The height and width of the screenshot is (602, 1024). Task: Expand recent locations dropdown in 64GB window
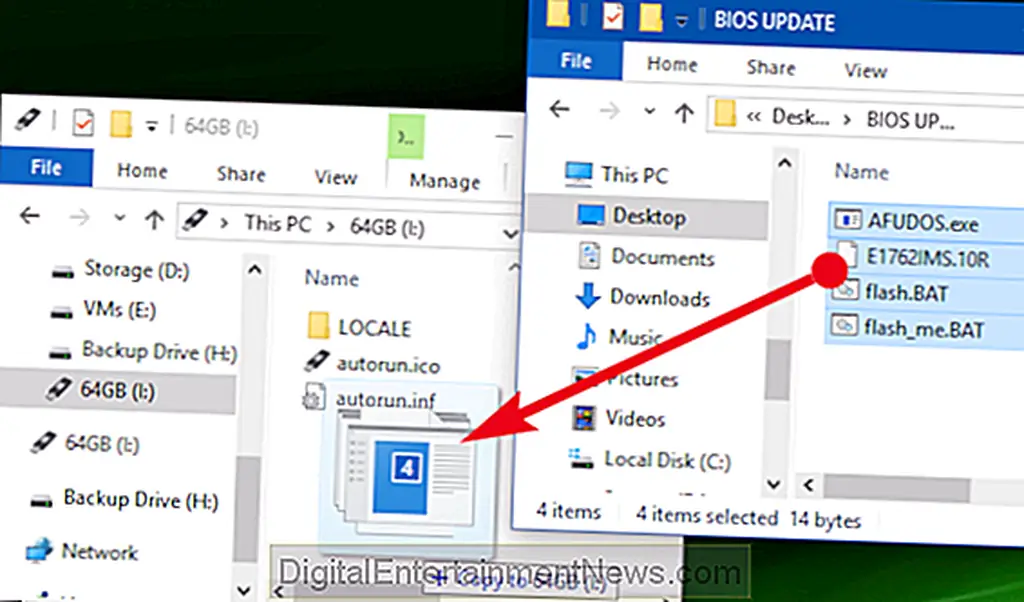pos(121,217)
